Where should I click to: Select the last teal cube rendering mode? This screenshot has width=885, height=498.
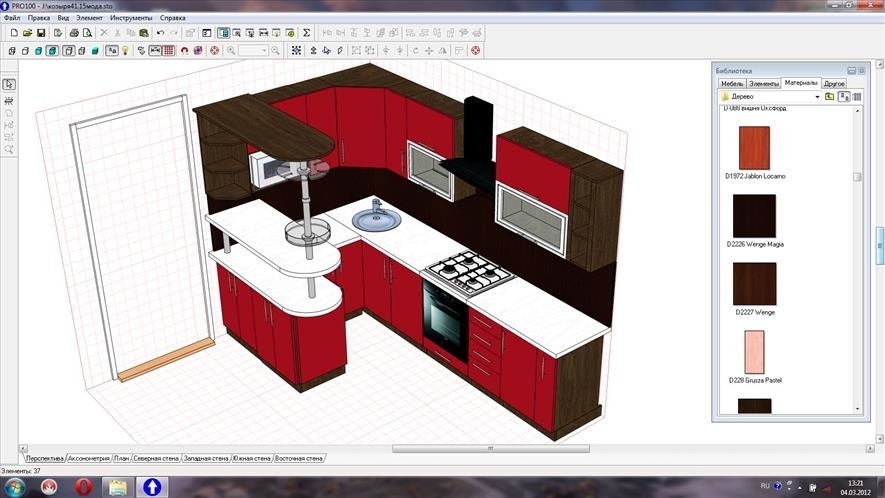(x=95, y=51)
